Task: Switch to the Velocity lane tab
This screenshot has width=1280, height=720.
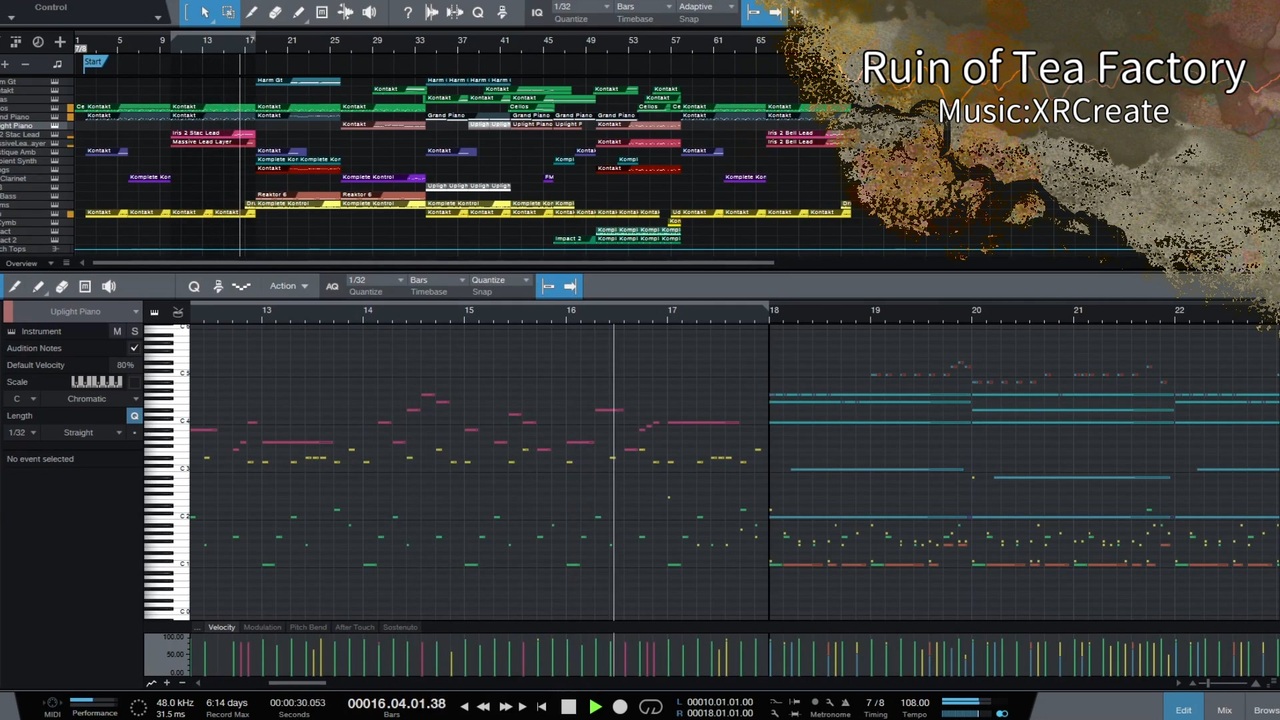Action: pyautogui.click(x=222, y=627)
